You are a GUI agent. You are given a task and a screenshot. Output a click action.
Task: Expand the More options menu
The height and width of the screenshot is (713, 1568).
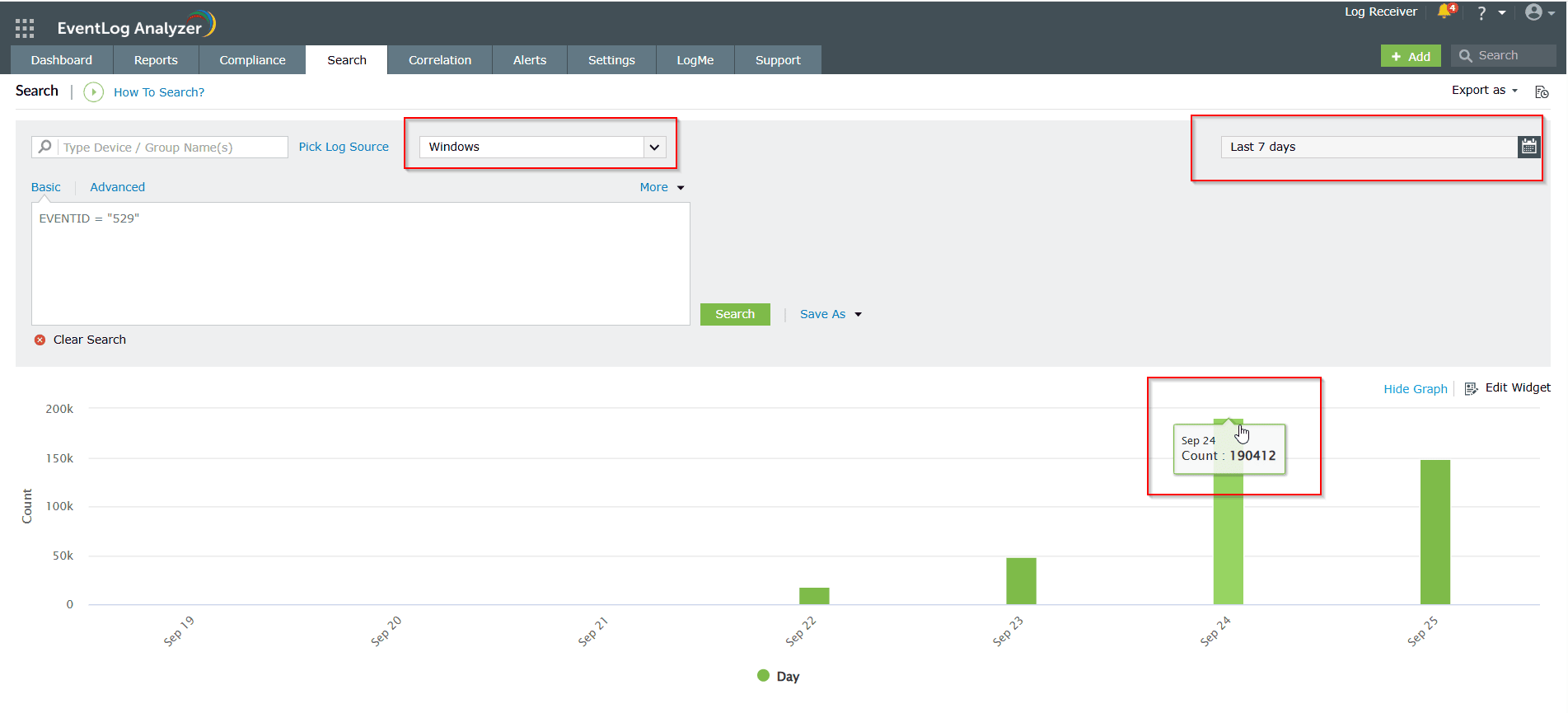[x=662, y=187]
